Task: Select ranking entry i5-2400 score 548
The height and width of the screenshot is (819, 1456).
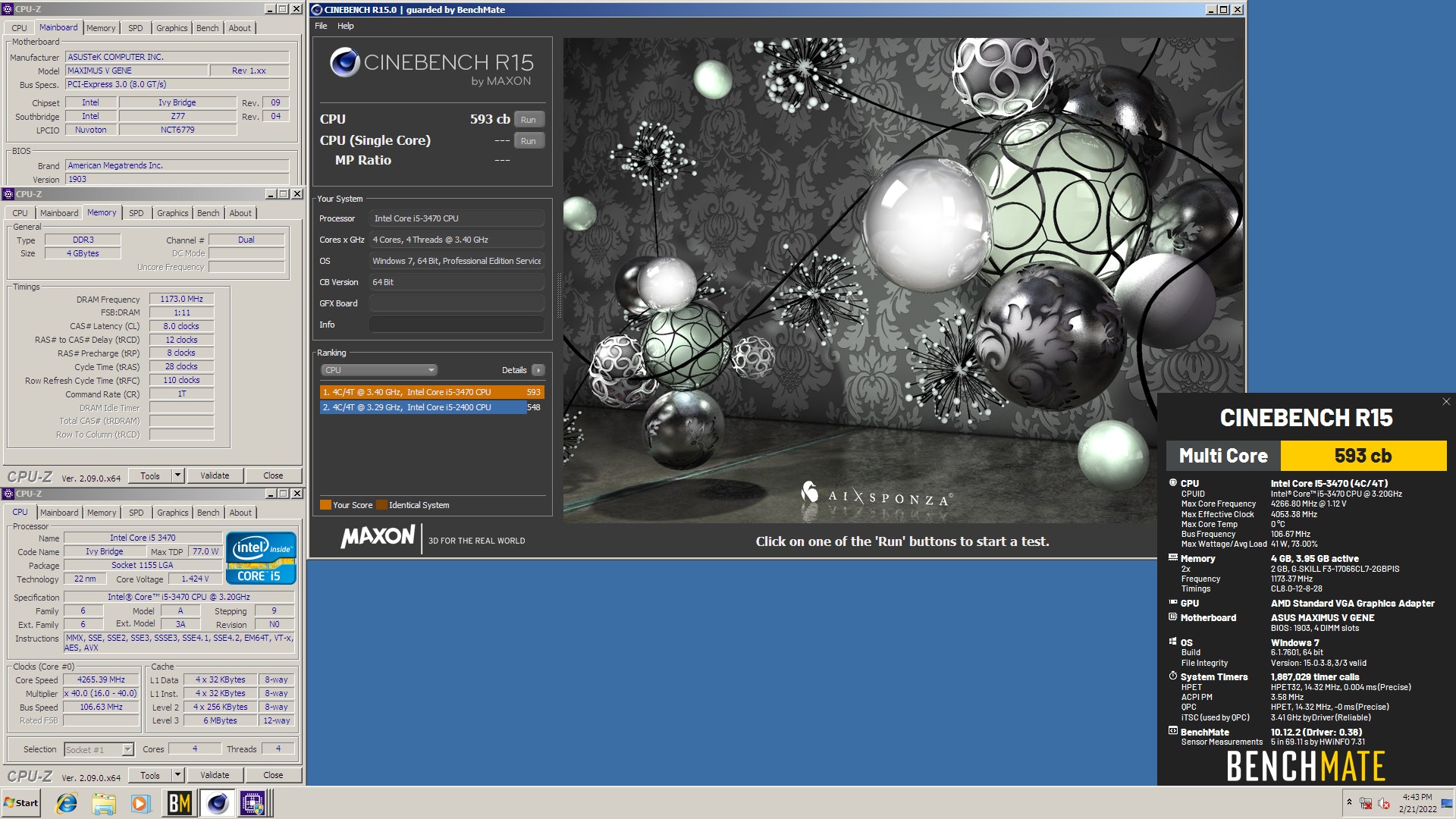Action: [x=432, y=407]
